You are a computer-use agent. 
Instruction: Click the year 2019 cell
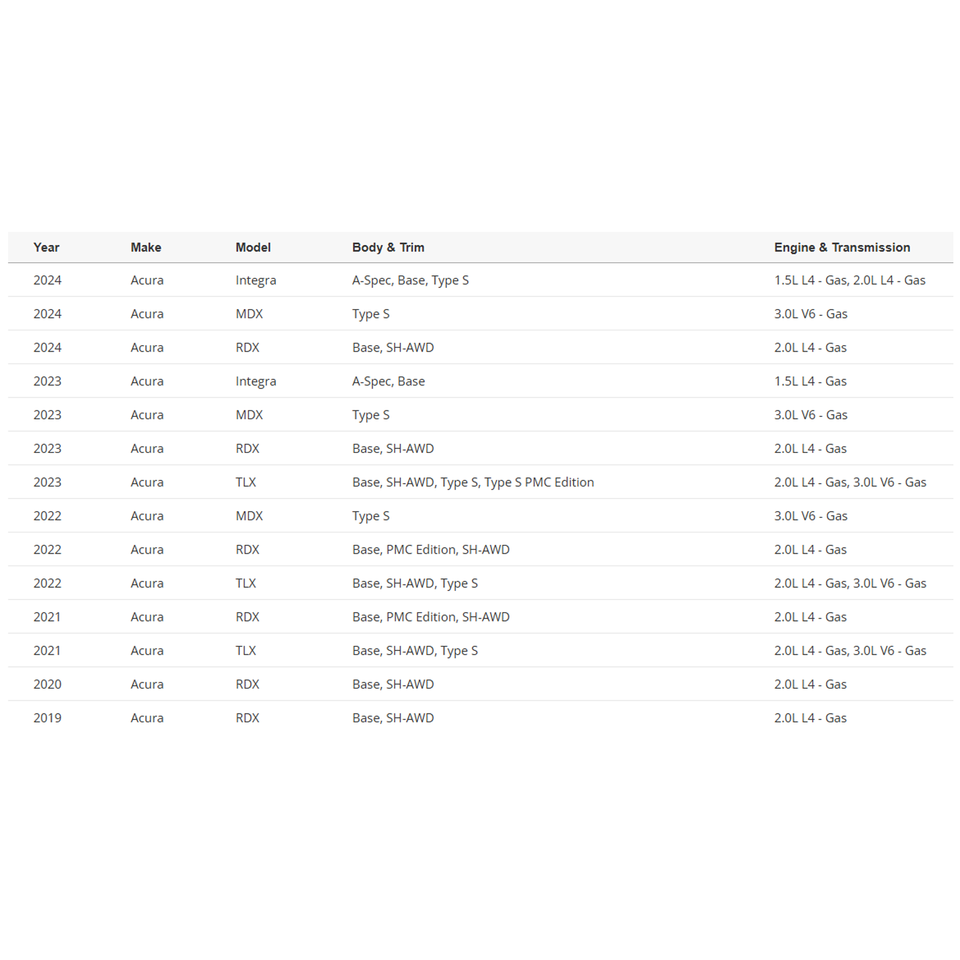(47, 718)
